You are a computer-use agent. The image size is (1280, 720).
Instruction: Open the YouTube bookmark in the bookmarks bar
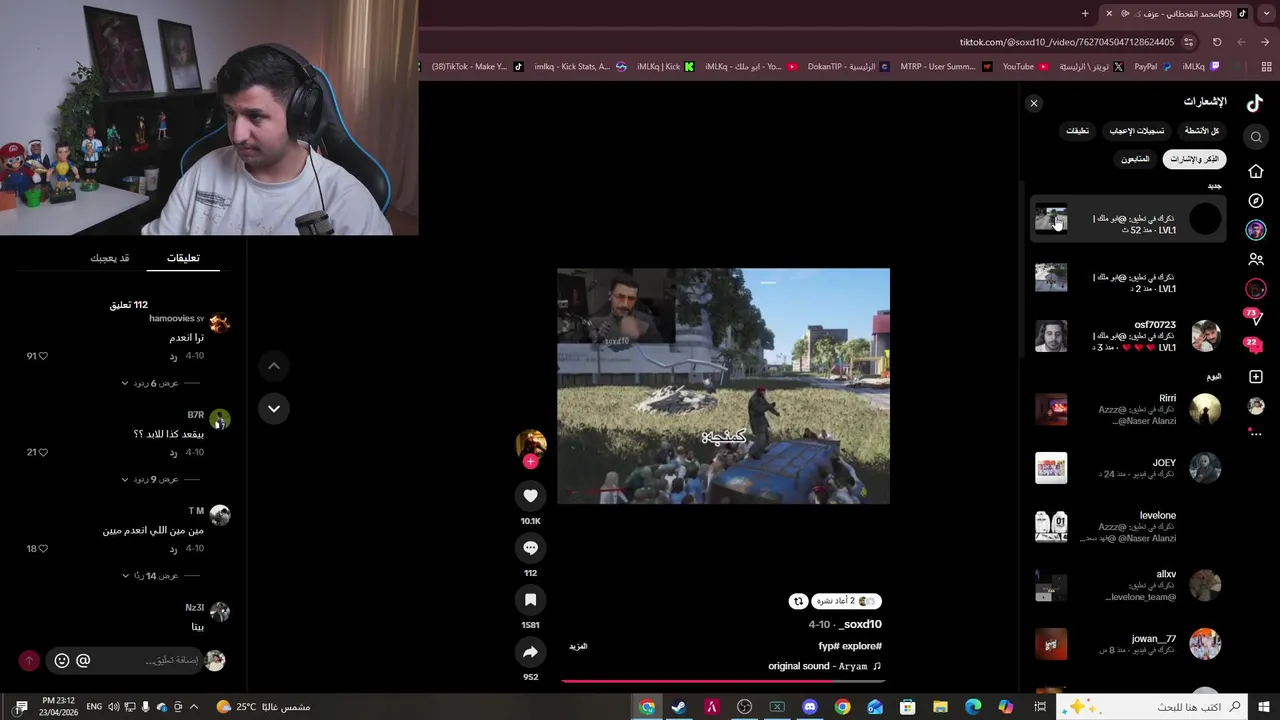(x=1024, y=67)
